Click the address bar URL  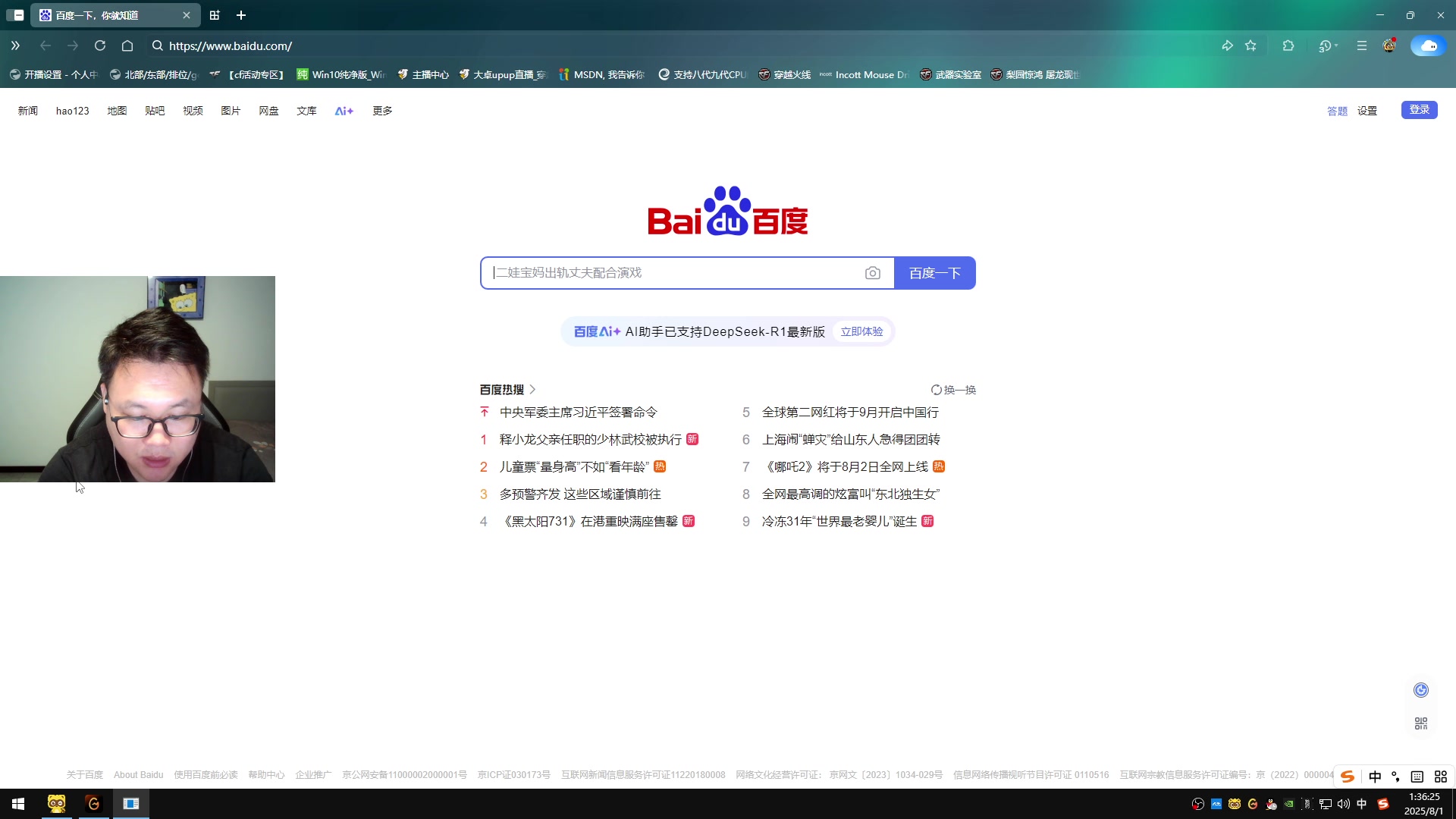pyautogui.click(x=231, y=45)
